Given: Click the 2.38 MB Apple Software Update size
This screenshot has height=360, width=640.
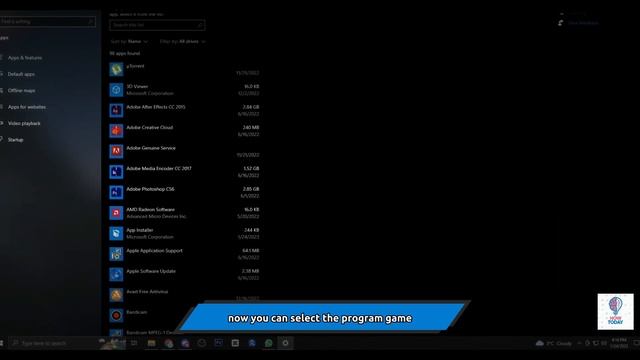Looking at the screenshot, I should [251, 271].
